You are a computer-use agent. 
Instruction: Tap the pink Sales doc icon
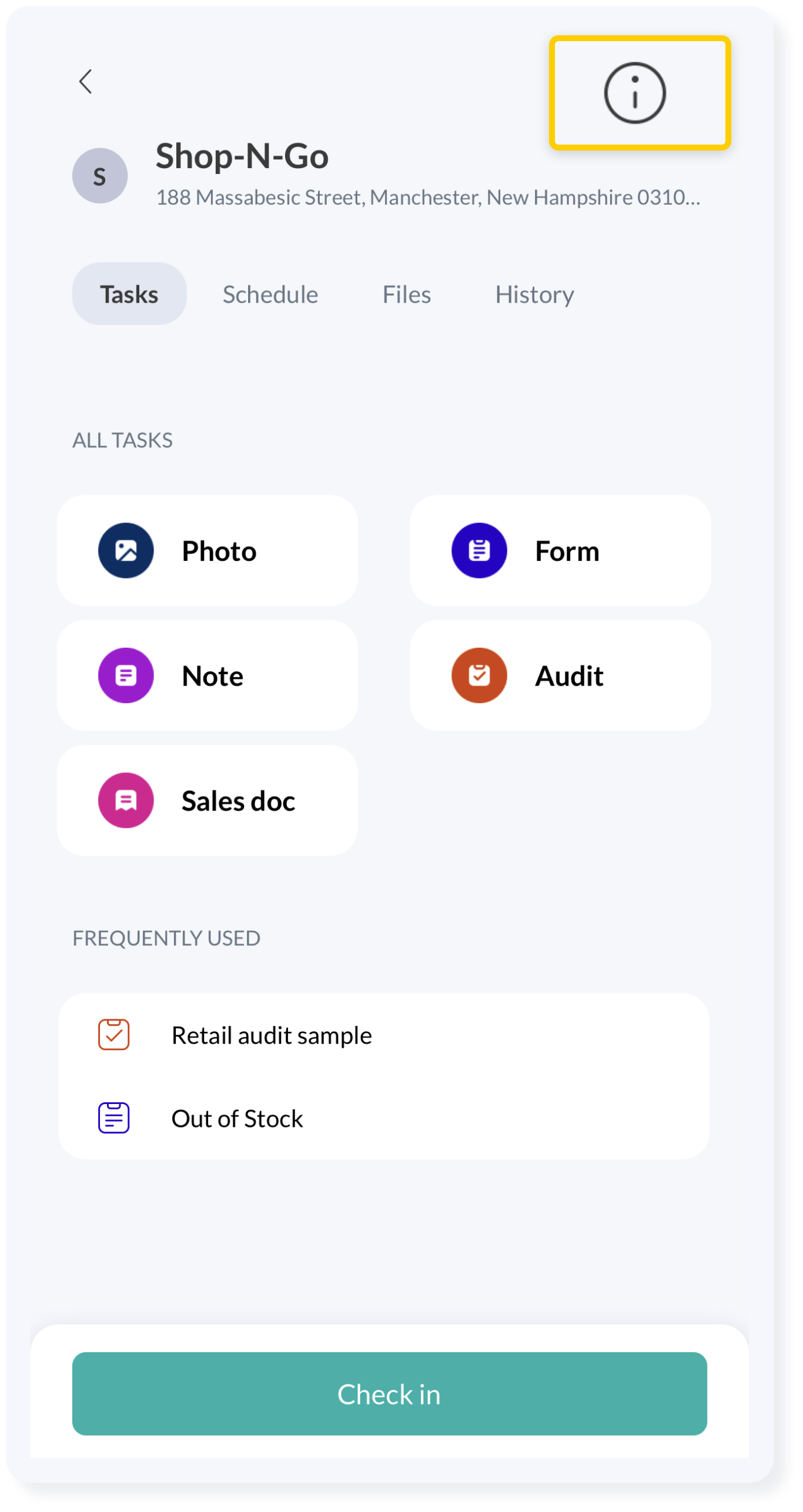[126, 801]
